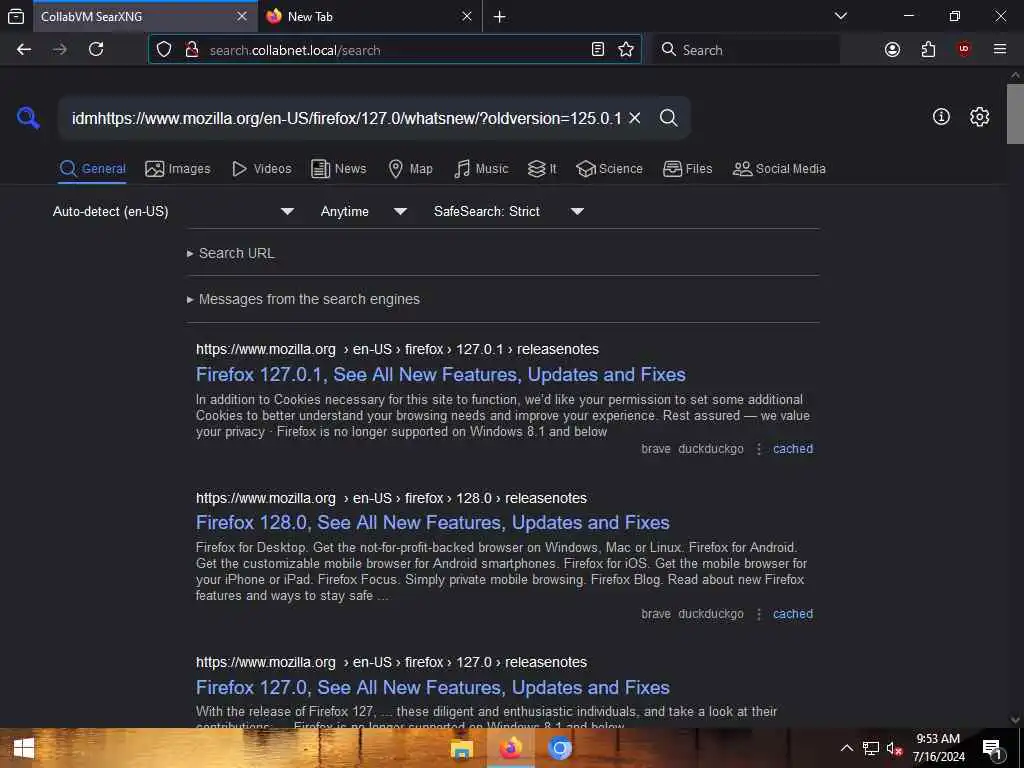
Task: Click the SearXNG magnifier logo
Action: point(28,118)
